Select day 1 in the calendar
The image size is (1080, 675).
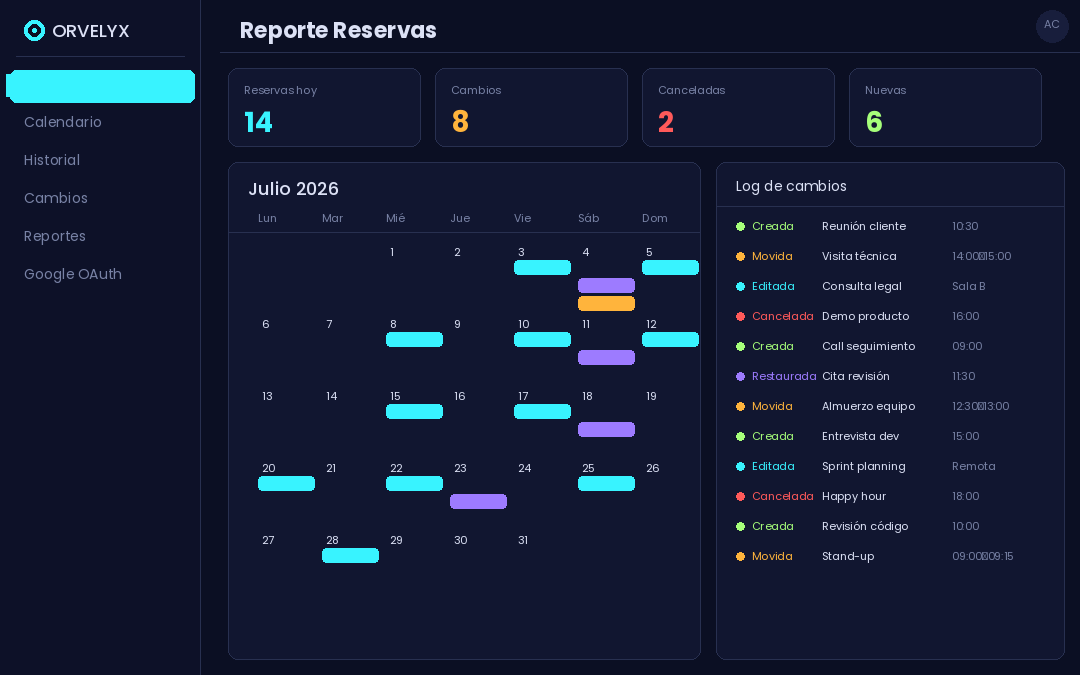pyautogui.click(x=392, y=252)
